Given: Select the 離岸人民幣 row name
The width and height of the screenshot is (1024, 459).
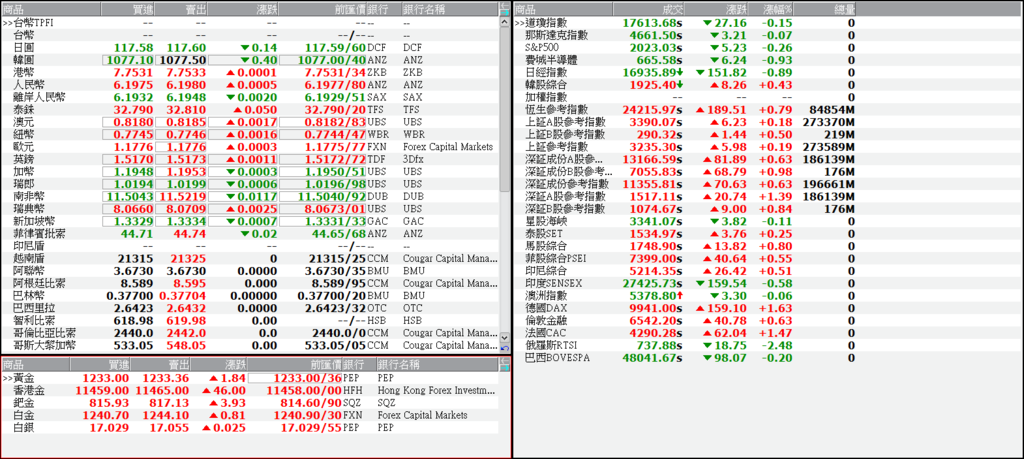Looking at the screenshot, I should tap(39, 97).
